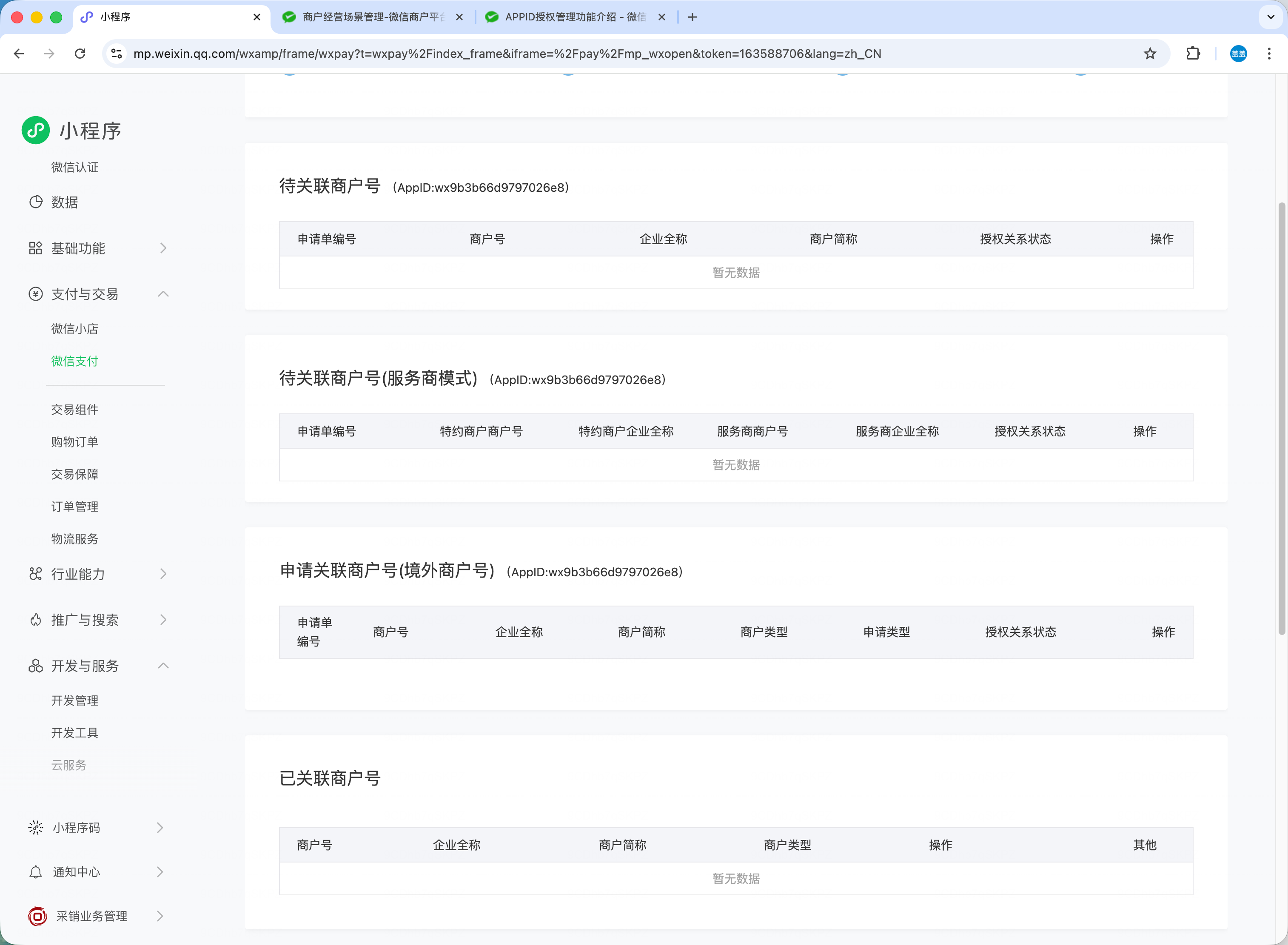The width and height of the screenshot is (1288, 945).
Task: Click the 小程序码 QR sparkle icon
Action: [35, 828]
